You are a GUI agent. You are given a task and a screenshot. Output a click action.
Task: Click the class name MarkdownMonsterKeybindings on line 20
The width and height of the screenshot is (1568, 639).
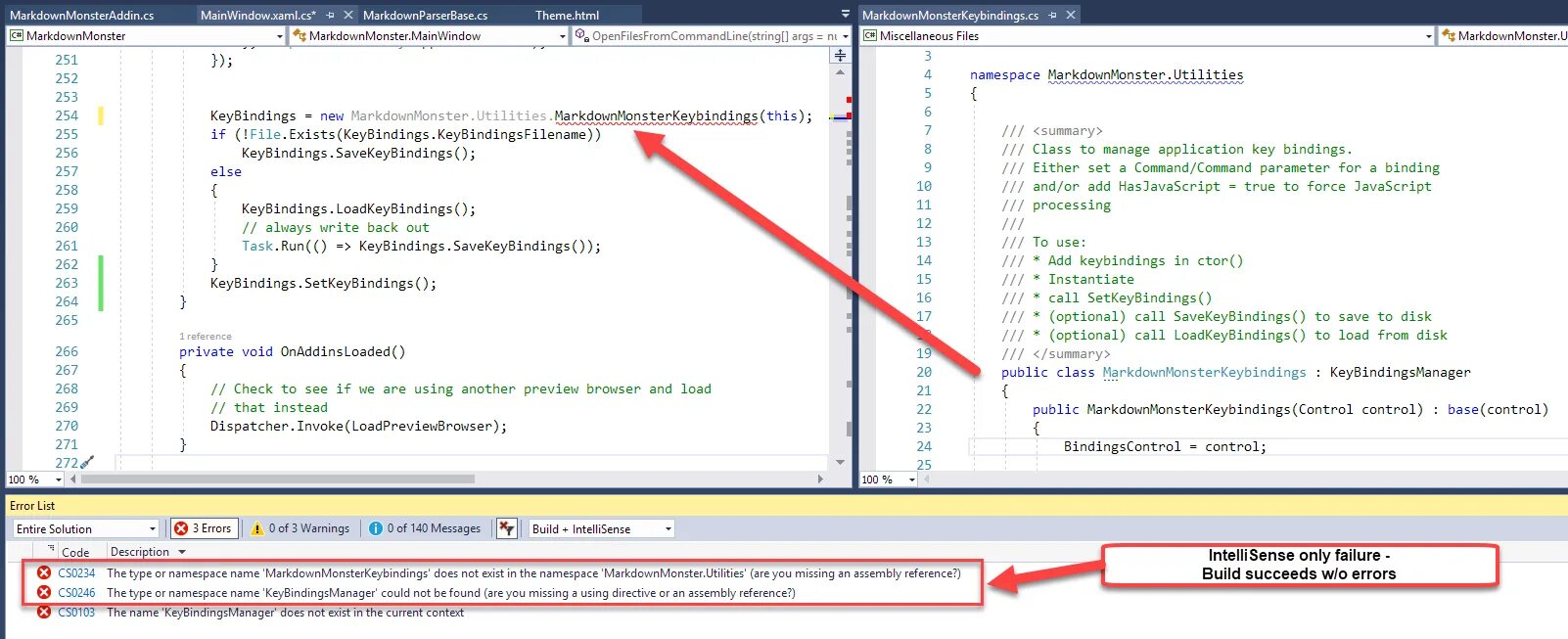pyautogui.click(x=1204, y=372)
